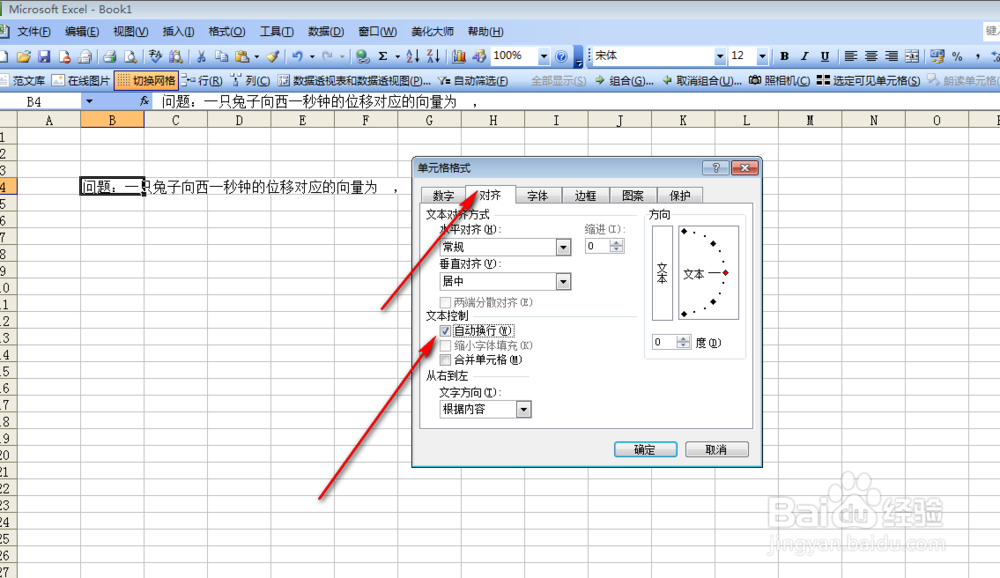Run the spelling check icon
This screenshot has width=1000, height=578.
(x=155, y=57)
